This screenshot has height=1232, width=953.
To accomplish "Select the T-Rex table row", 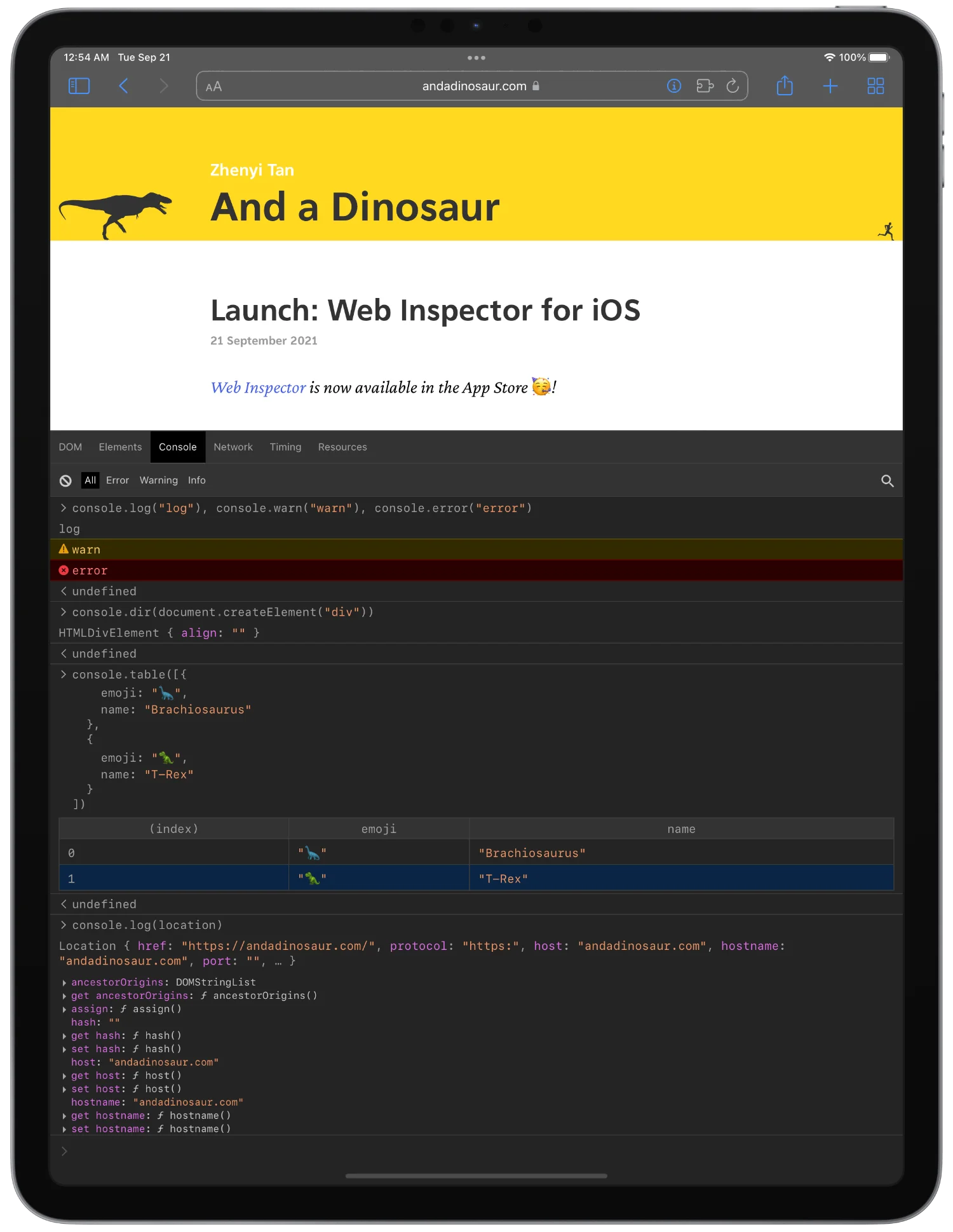I will tap(476, 879).
